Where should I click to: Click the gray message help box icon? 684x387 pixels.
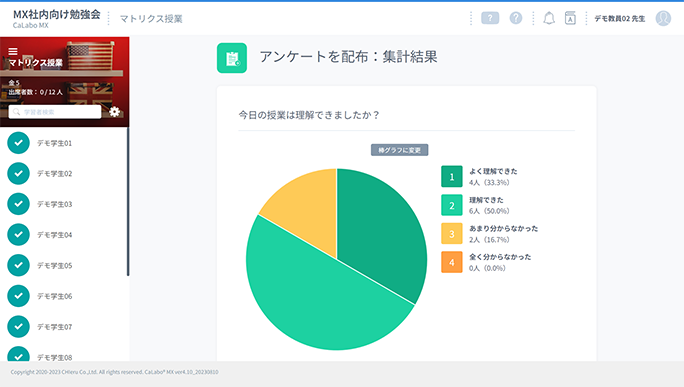click(x=490, y=18)
